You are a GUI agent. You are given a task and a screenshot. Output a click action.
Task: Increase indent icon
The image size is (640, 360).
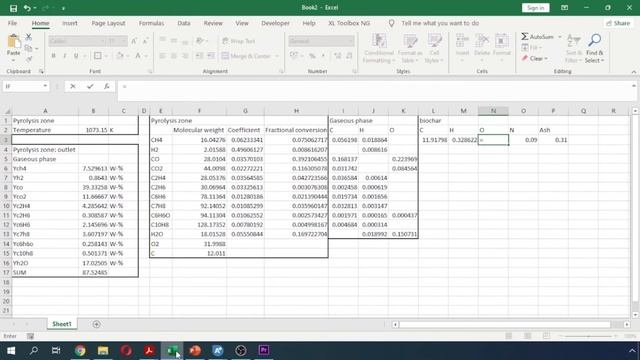[x=211, y=56]
